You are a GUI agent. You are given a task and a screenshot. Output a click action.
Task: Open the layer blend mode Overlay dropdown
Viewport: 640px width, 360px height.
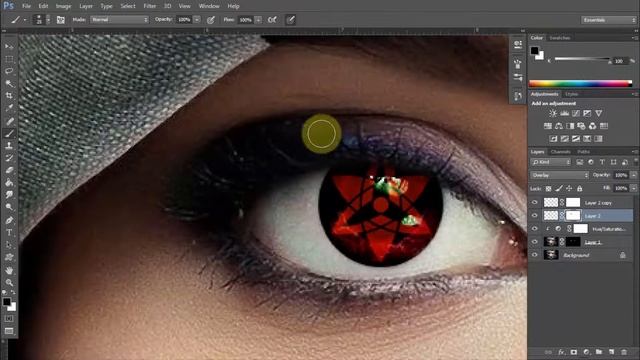coord(559,175)
